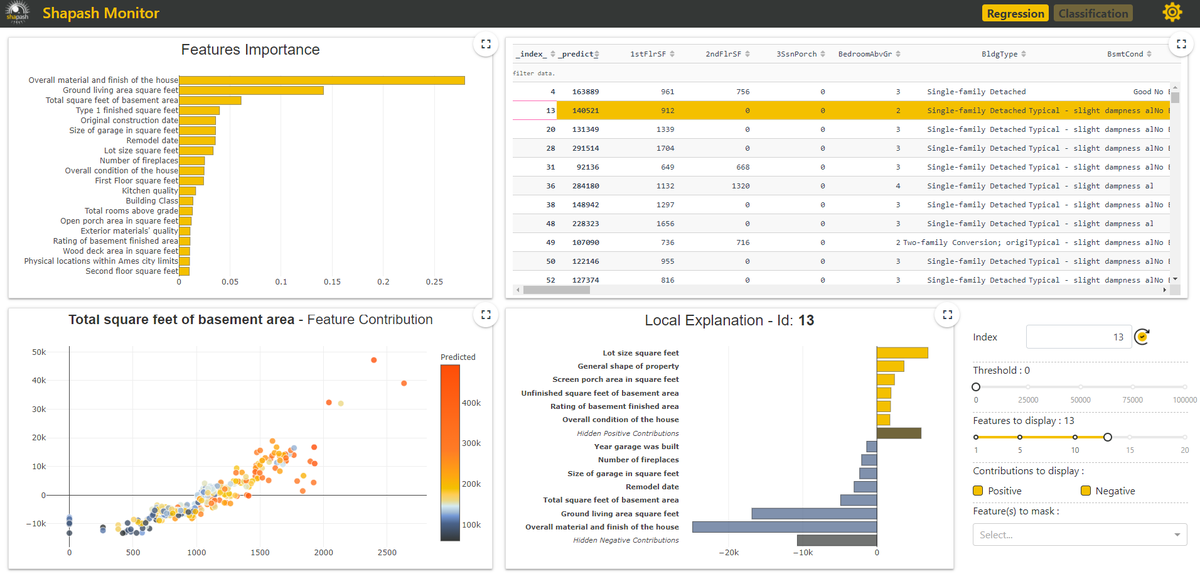Click the Lot size square feet importance bar
This screenshot has height=581, width=1200.
[x=196, y=150]
